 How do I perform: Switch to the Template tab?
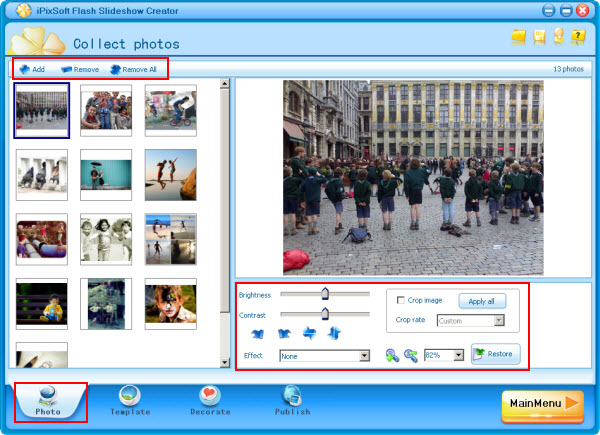(130, 400)
